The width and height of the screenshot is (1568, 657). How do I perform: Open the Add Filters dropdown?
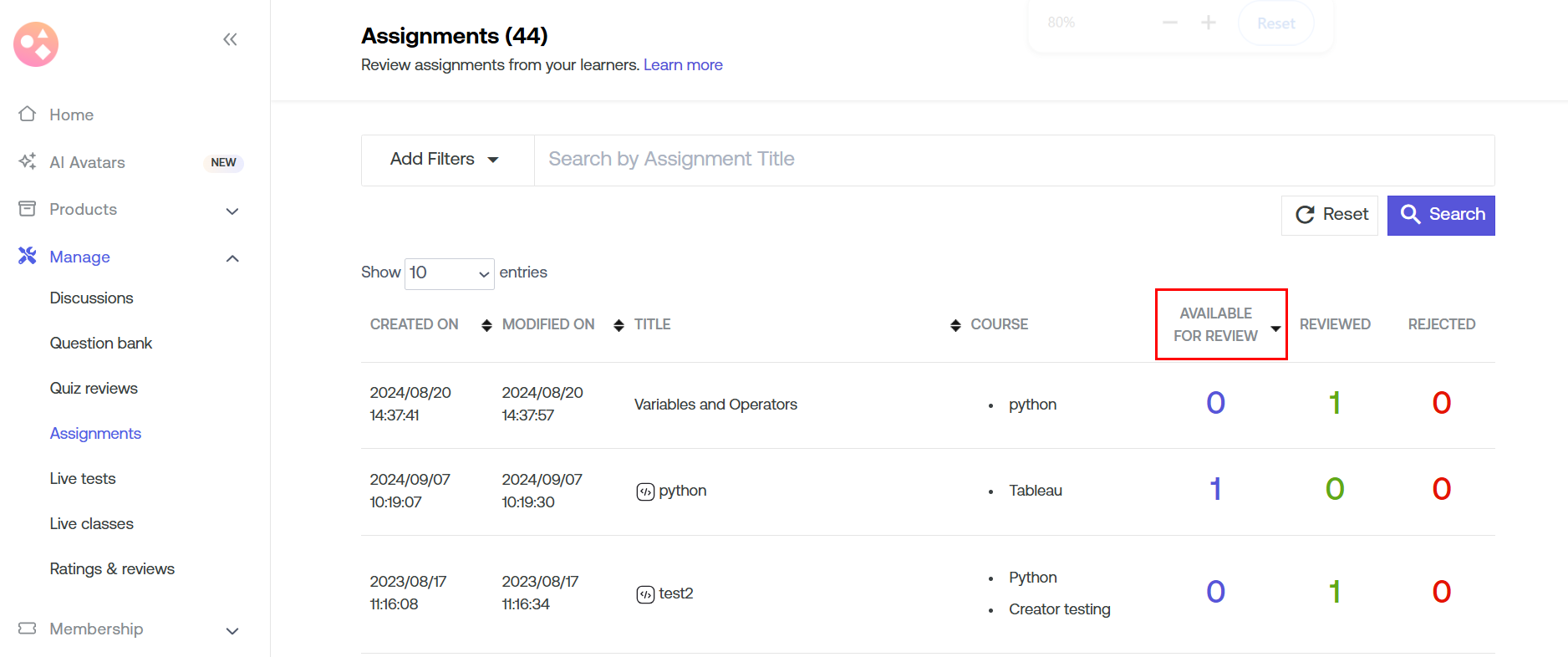point(445,160)
